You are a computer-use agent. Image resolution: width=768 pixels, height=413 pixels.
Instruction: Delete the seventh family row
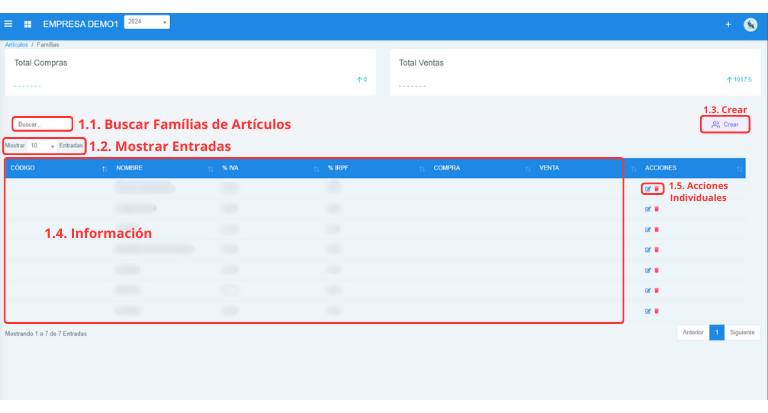(x=657, y=311)
